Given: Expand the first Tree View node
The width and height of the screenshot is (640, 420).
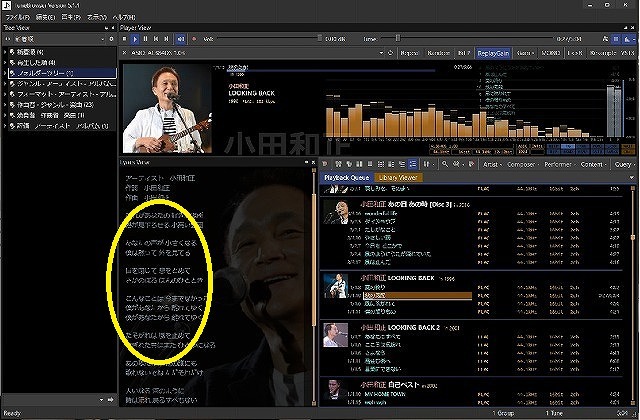Looking at the screenshot, I should coord(6,50).
